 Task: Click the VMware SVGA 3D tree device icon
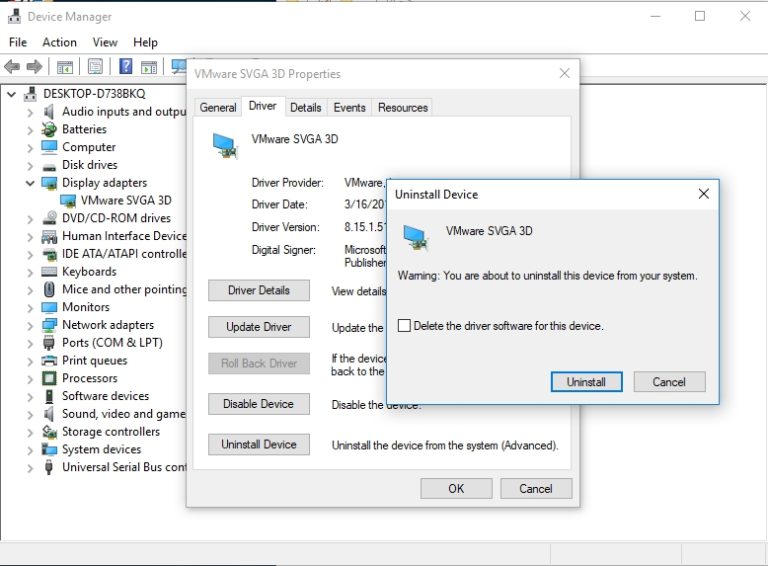[x=68, y=201]
